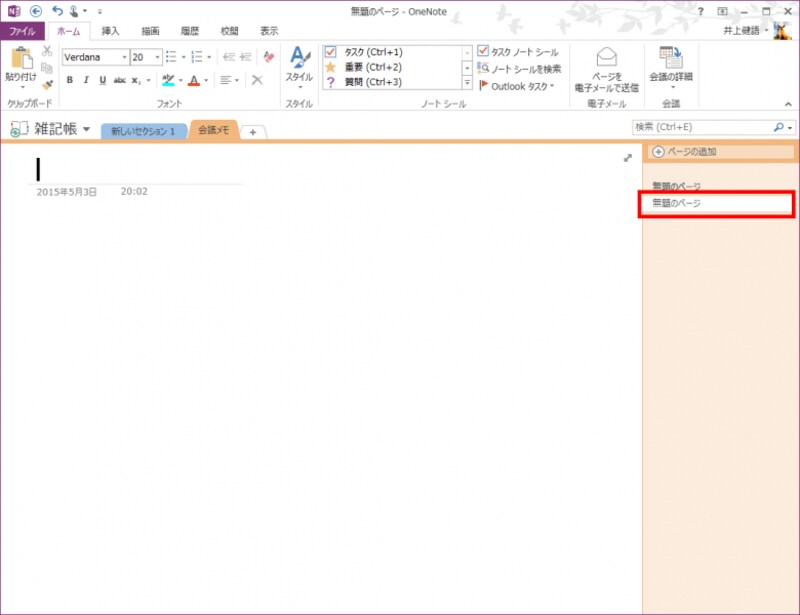
Task: Click タスク ノート シール checkbox button
Action: 518,52
